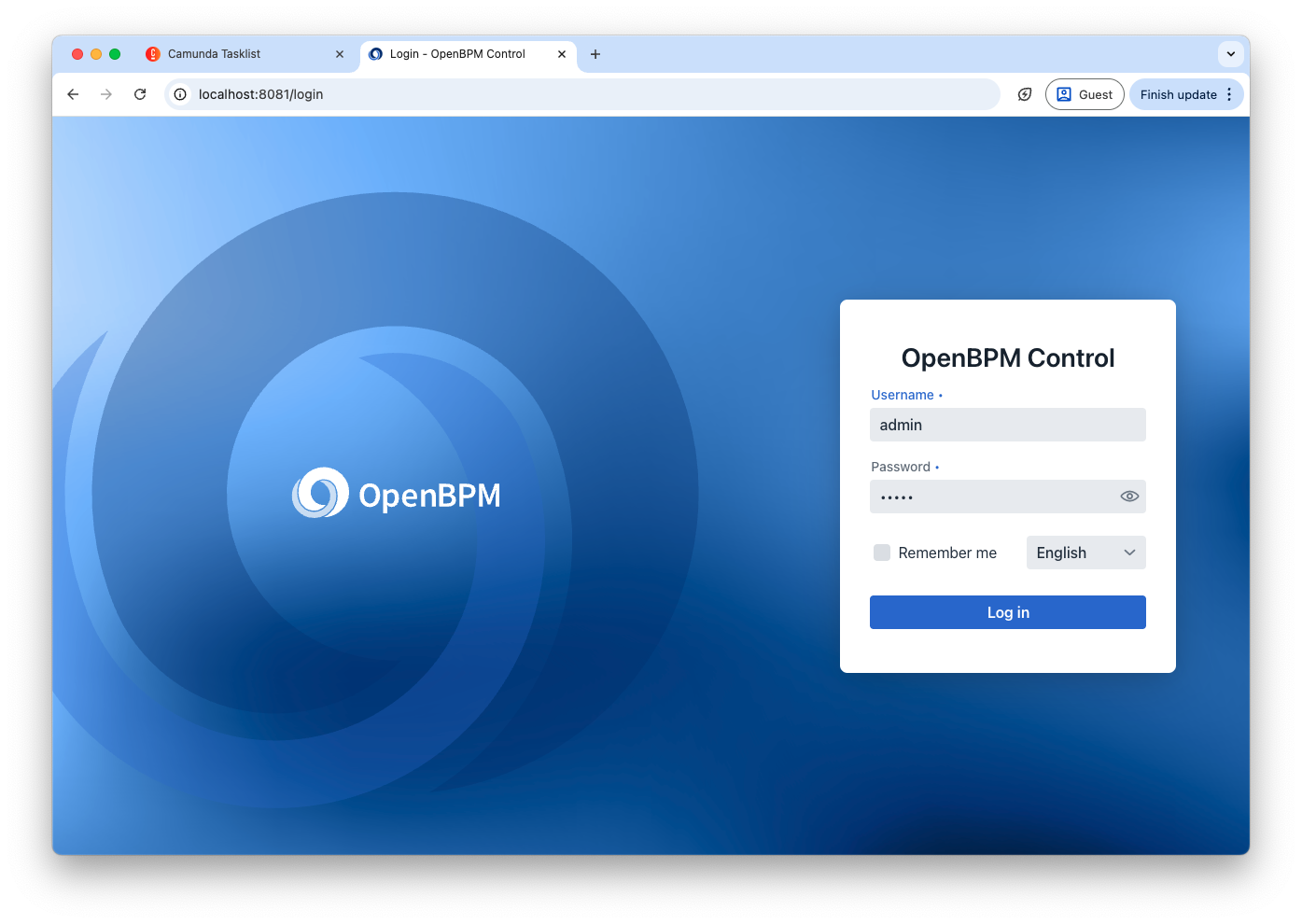
Task: Open Chrome three-dot menu
Action: pyautogui.click(x=1229, y=94)
